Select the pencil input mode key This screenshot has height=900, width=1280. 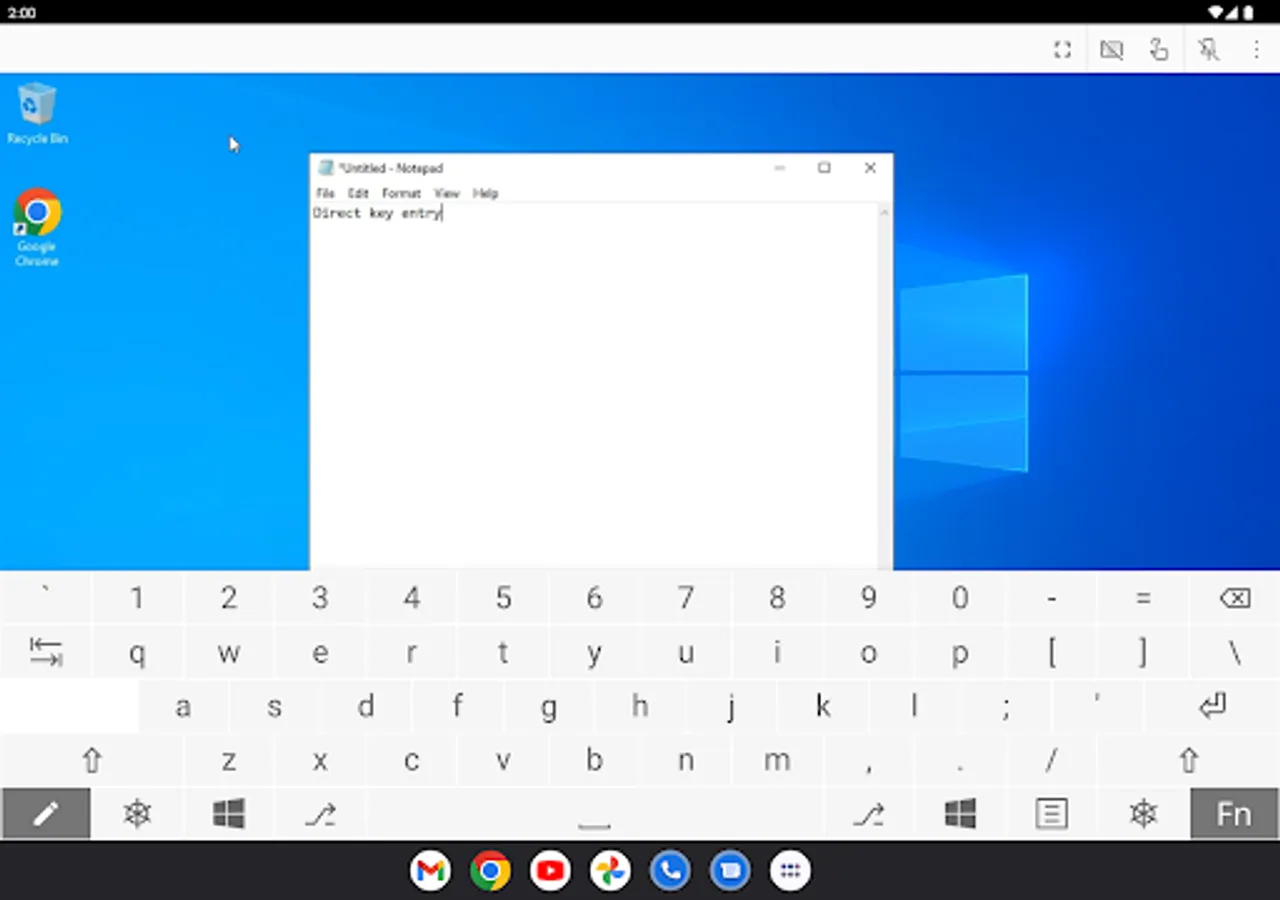pyautogui.click(x=45, y=813)
